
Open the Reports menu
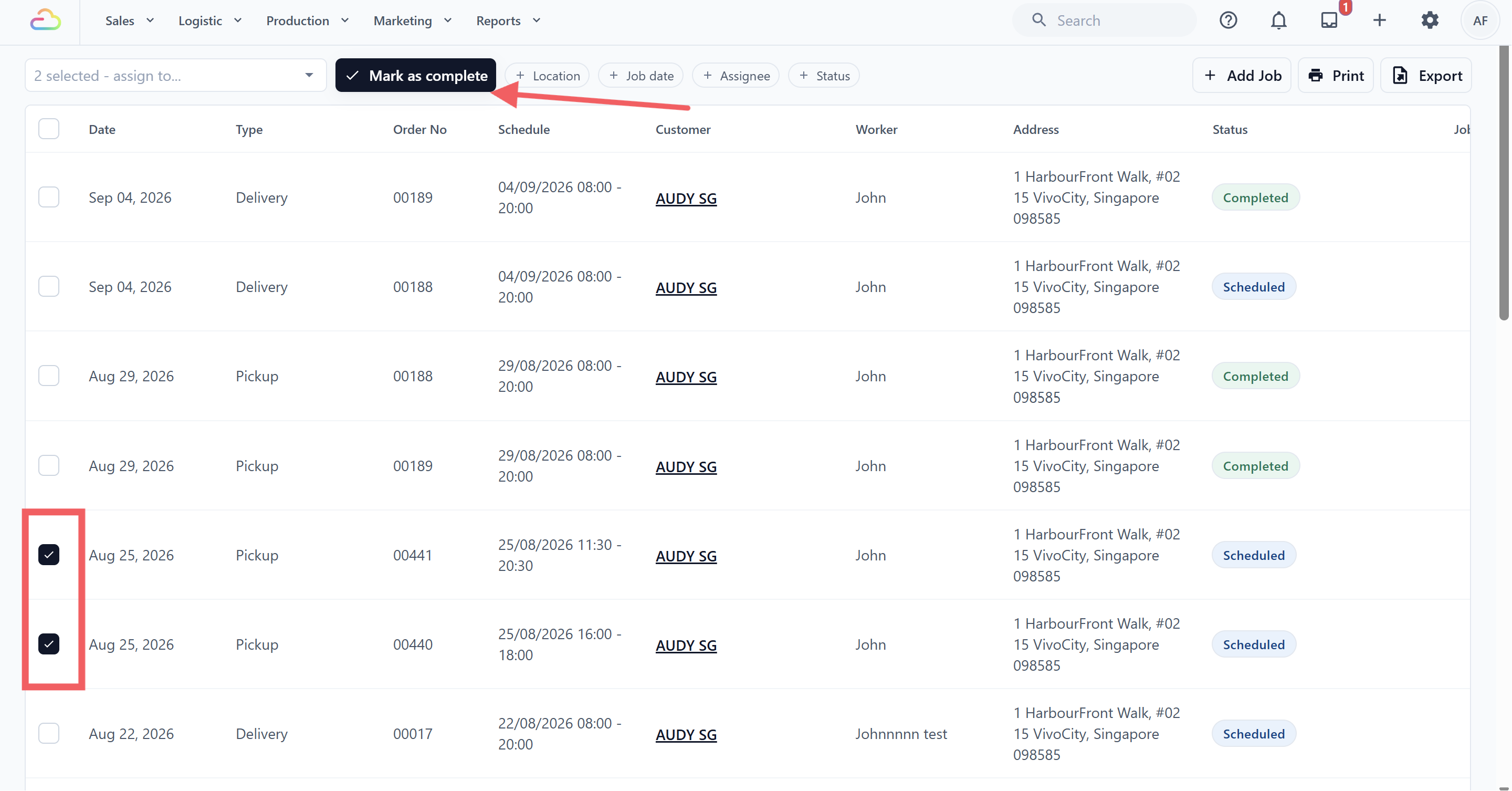click(x=508, y=20)
